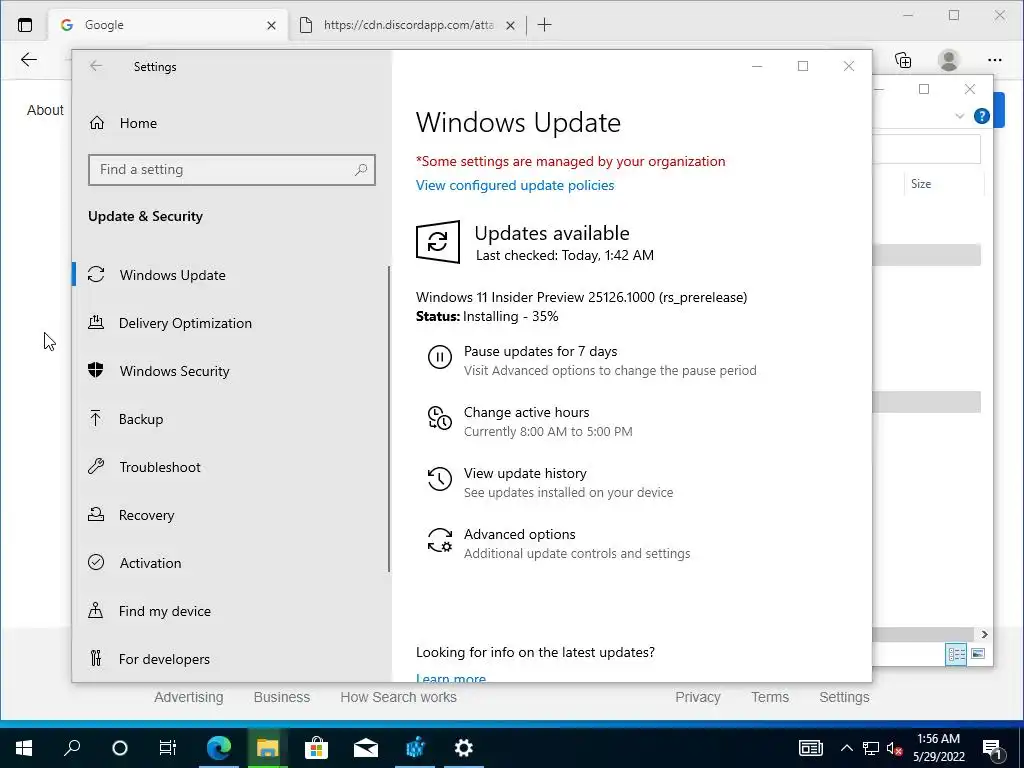Click the taskbar clock and date
The image size is (1024, 768).
(938, 748)
